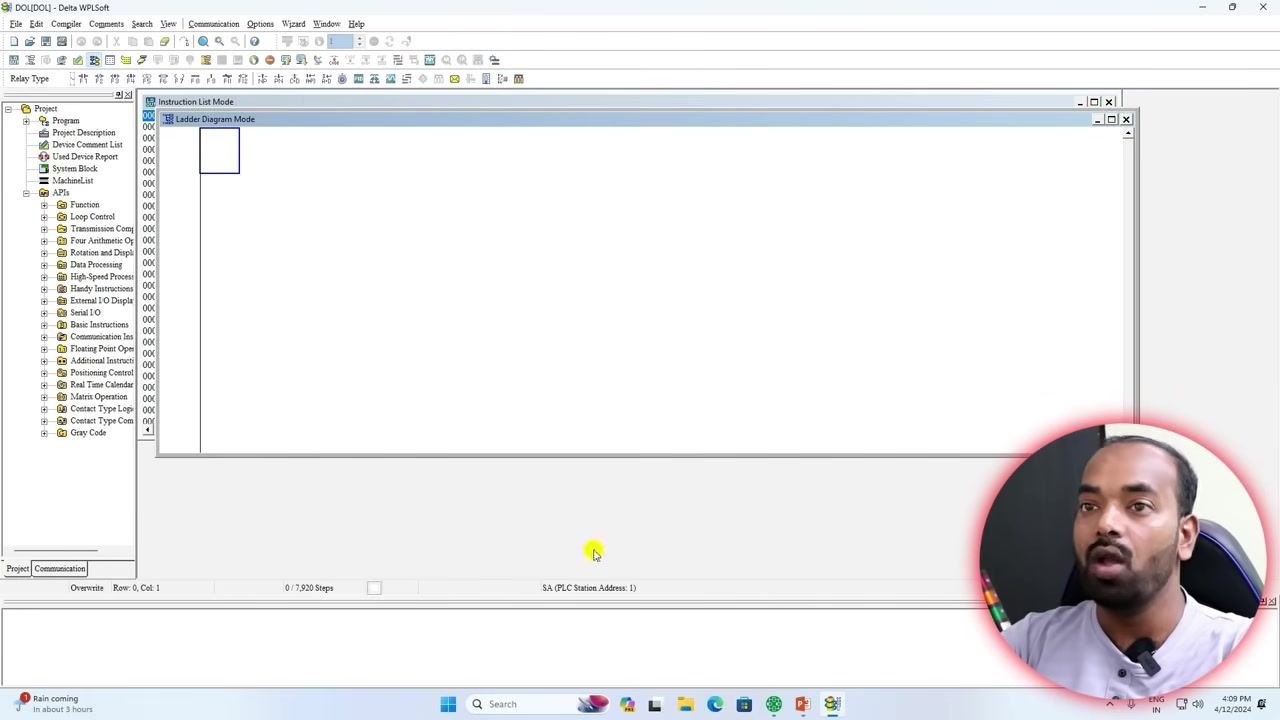Image resolution: width=1280 pixels, height=720 pixels.
Task: Open the Compiler menu
Action: 66,24
